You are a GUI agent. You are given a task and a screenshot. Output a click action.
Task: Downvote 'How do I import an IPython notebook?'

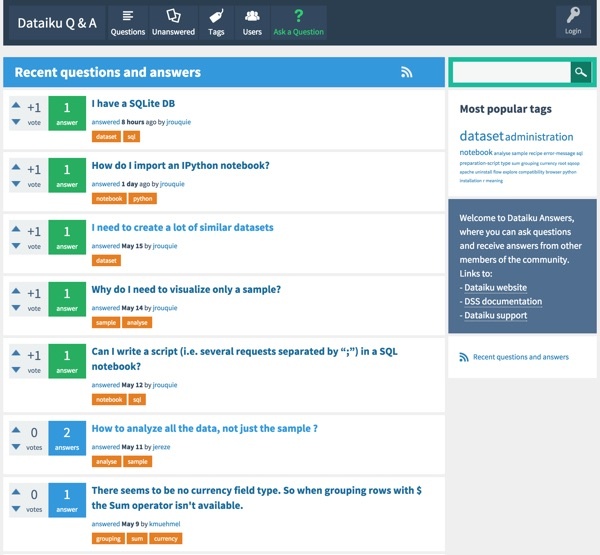point(16,184)
